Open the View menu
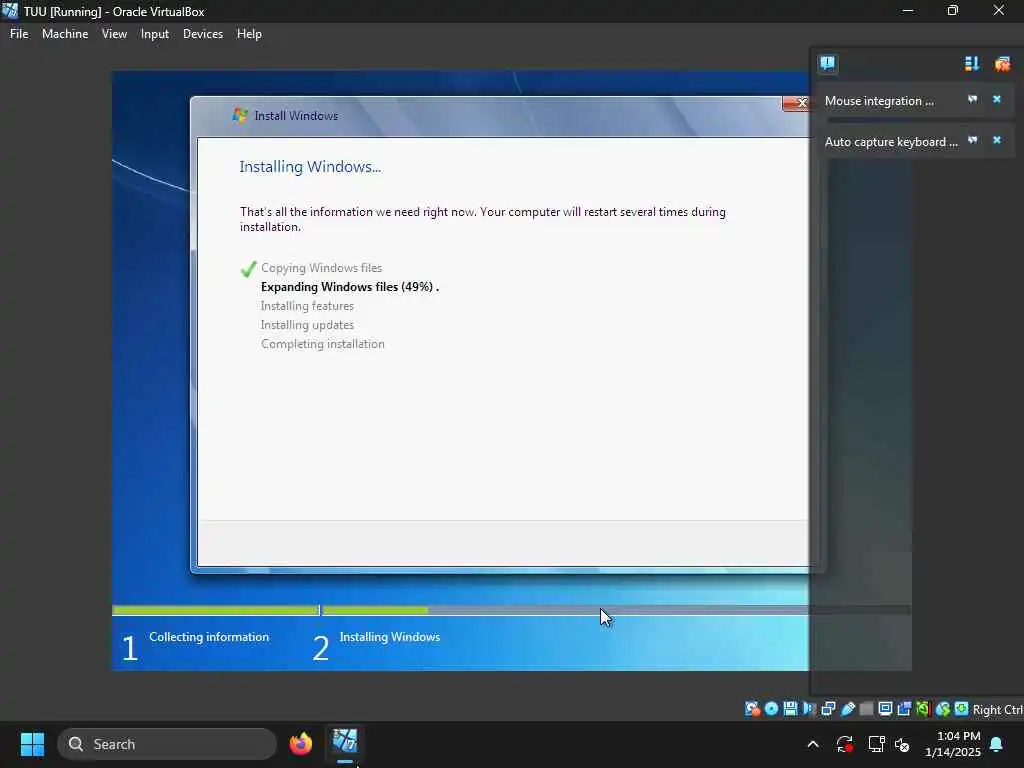1024x768 pixels. point(114,34)
